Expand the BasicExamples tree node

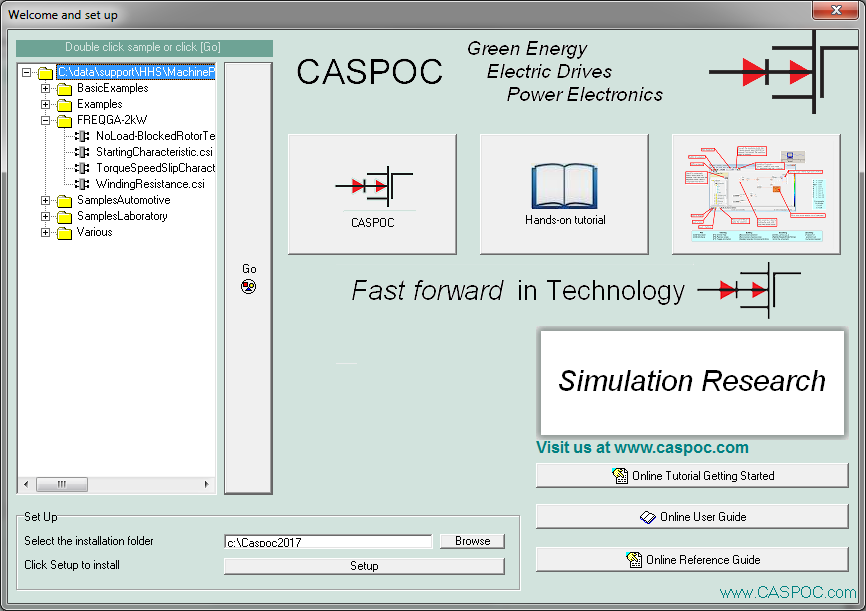click(45, 88)
